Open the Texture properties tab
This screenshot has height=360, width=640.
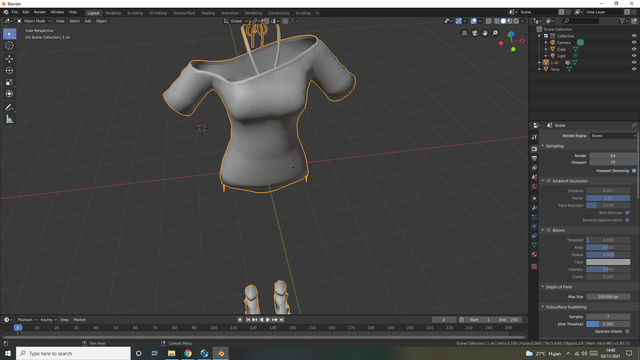point(534,267)
